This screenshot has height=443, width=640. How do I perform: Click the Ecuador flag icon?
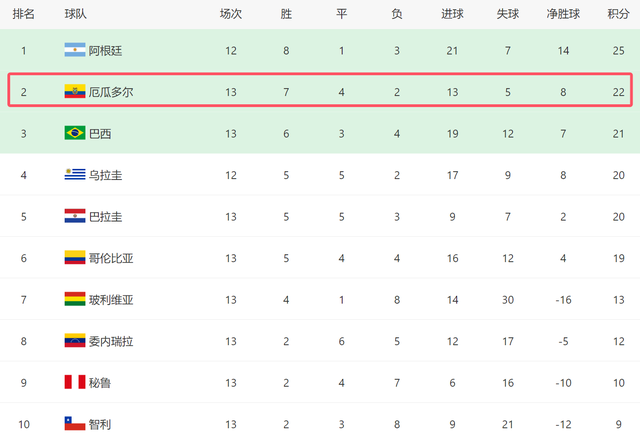tap(75, 91)
